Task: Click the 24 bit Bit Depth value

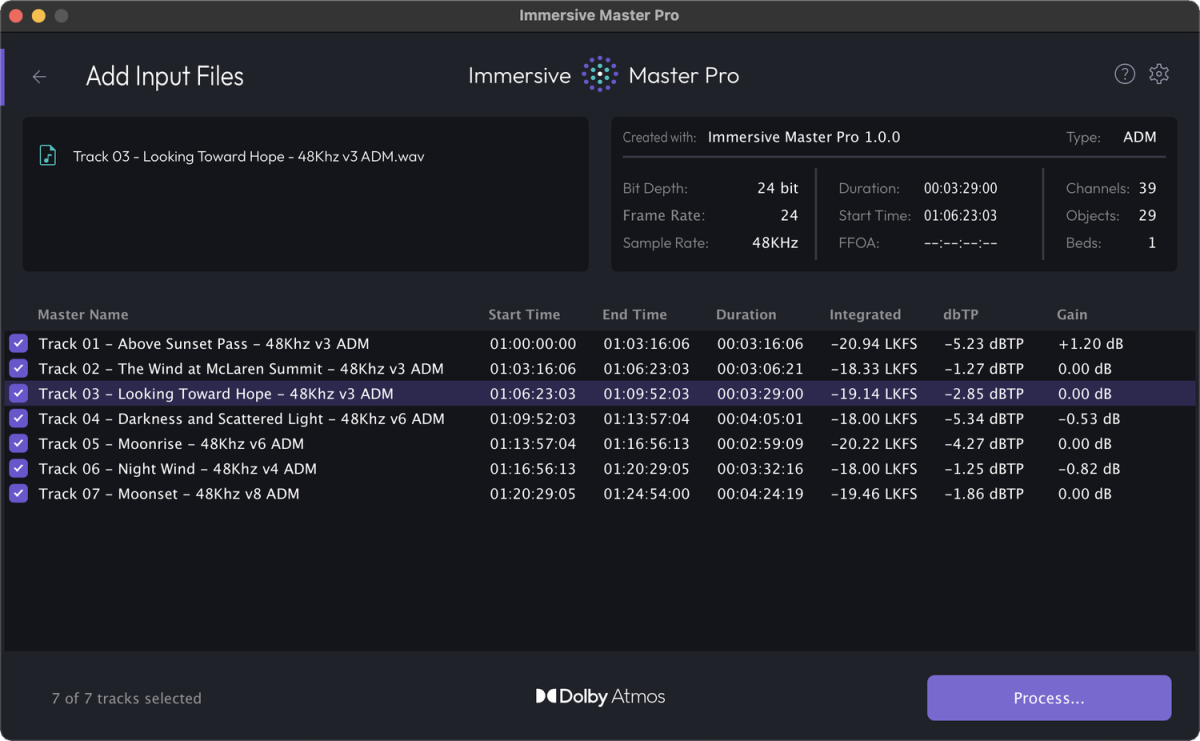Action: click(x=777, y=188)
